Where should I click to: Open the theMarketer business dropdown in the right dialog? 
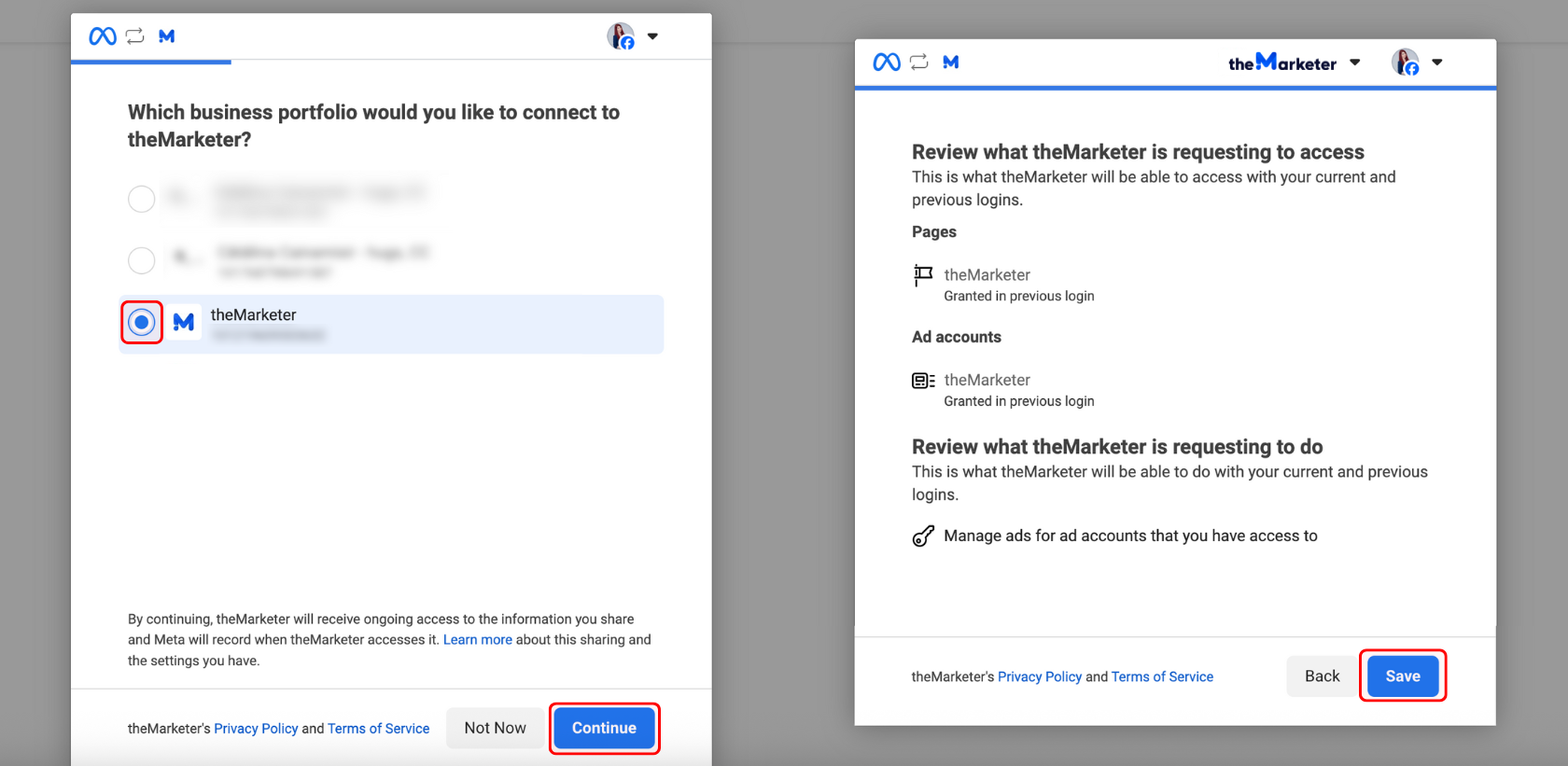(x=1295, y=63)
